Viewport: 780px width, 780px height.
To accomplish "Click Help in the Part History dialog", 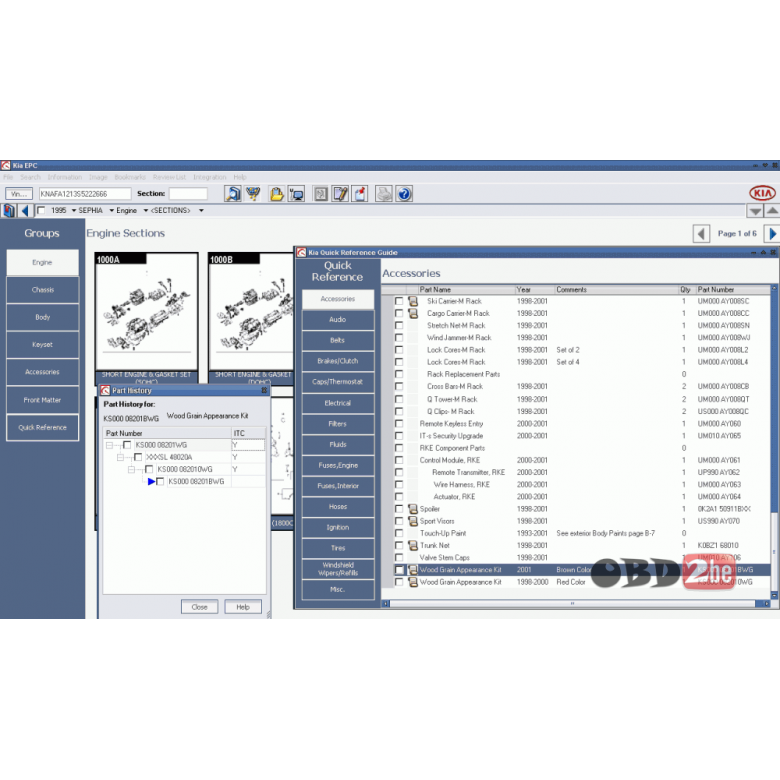I will pyautogui.click(x=243, y=607).
